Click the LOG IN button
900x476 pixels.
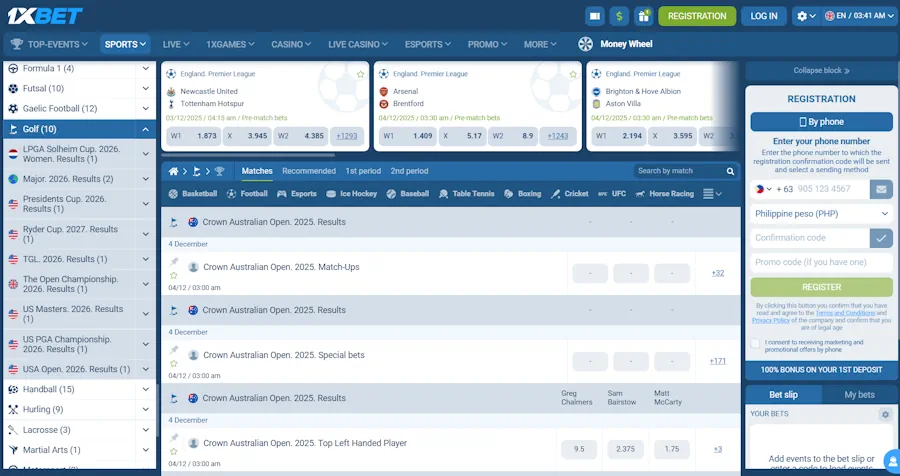763,16
